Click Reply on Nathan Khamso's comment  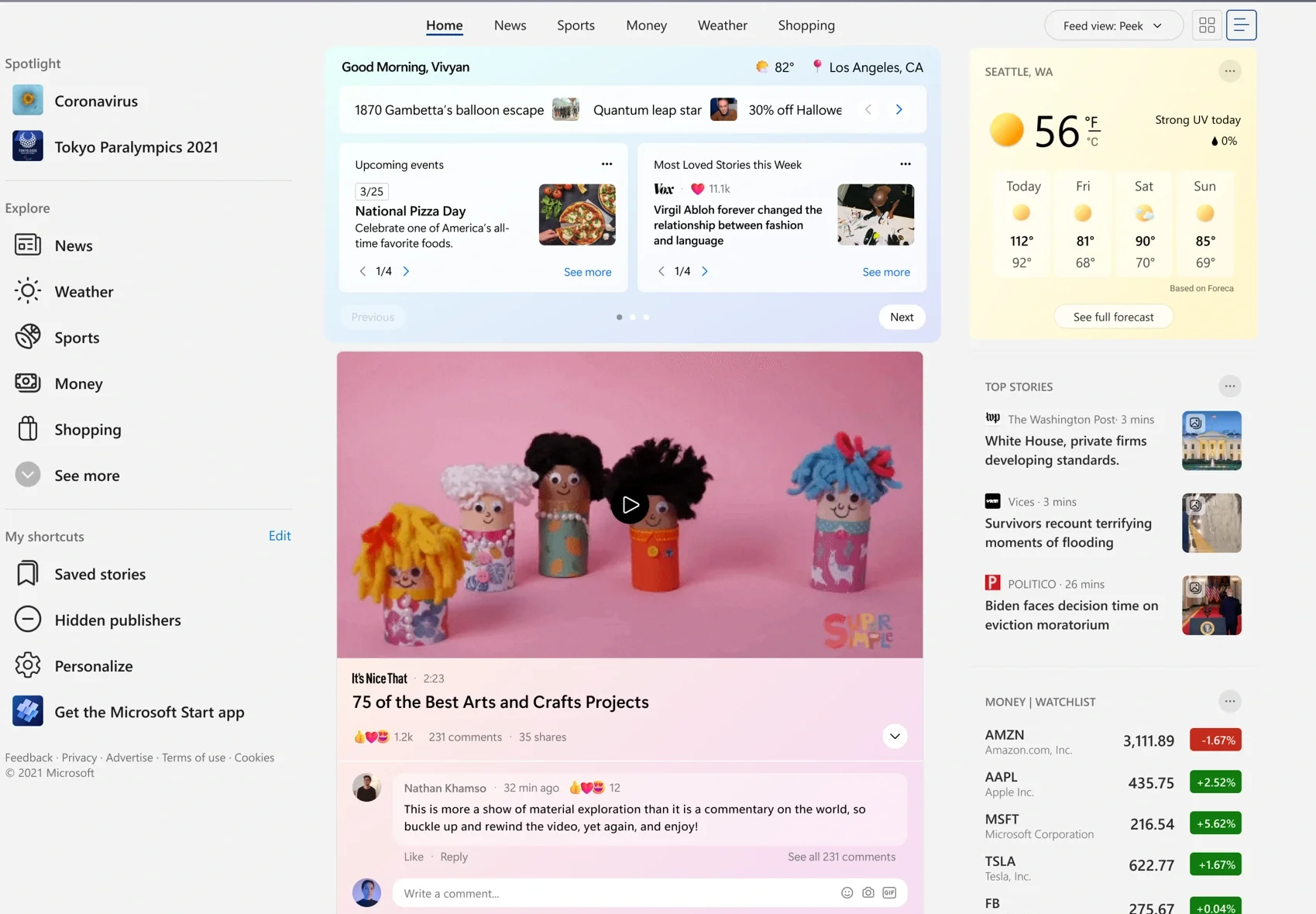tap(454, 856)
